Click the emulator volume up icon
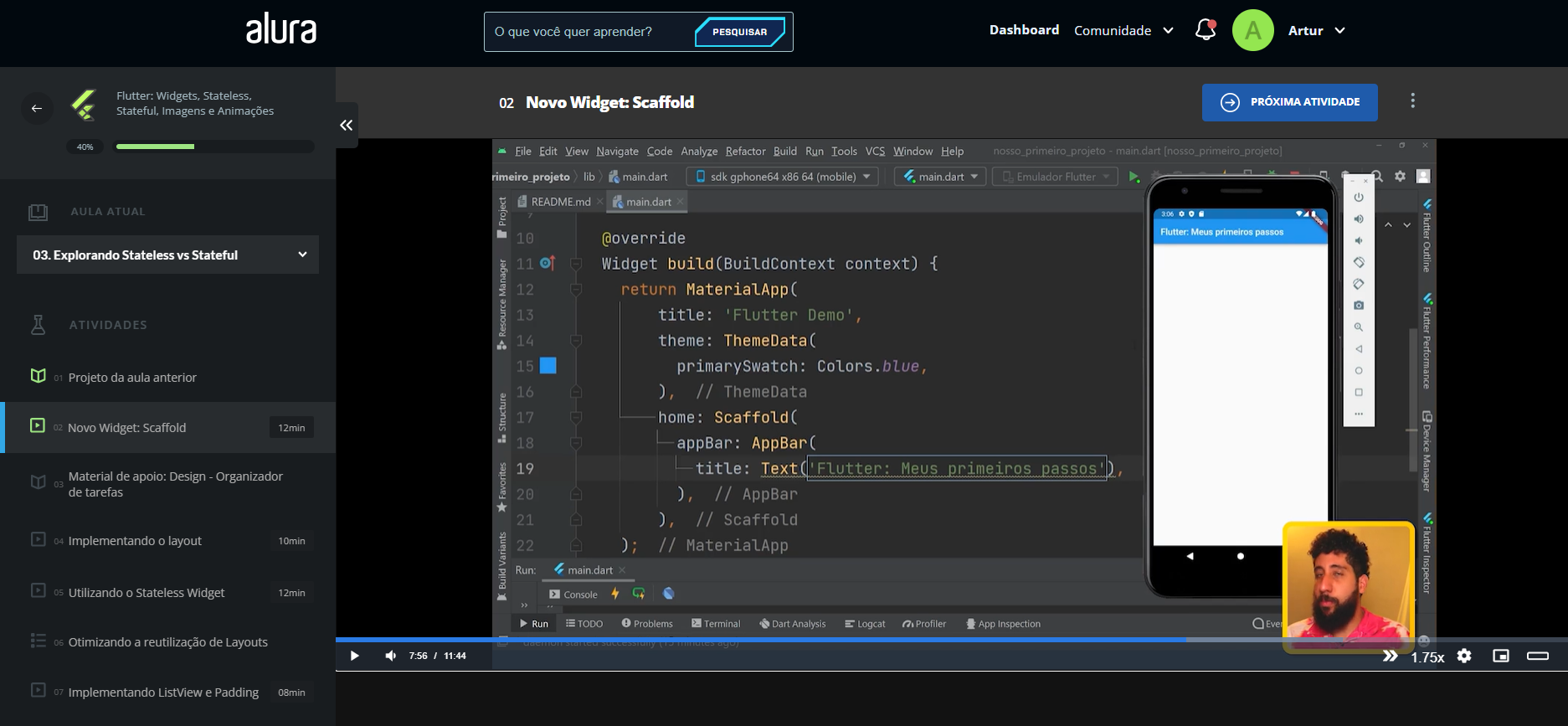 (1359, 219)
